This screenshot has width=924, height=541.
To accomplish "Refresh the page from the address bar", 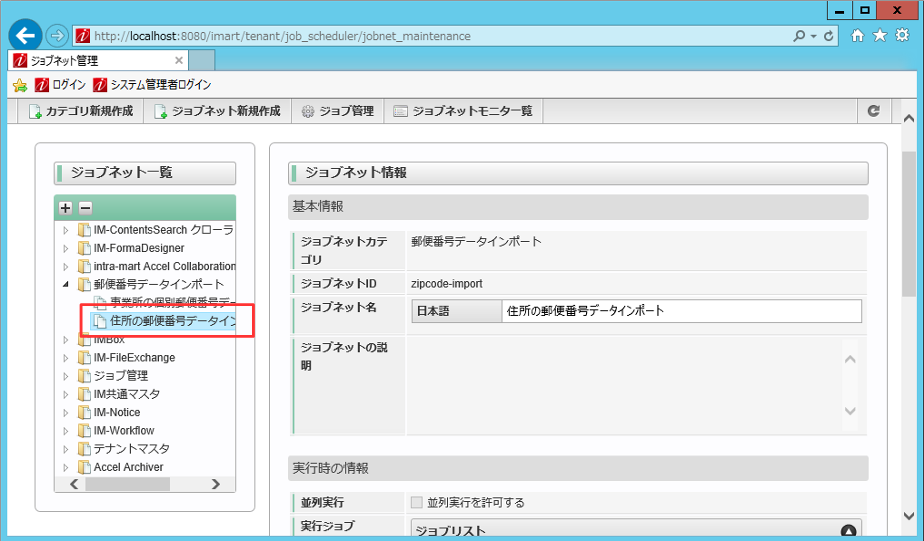I will click(x=829, y=36).
